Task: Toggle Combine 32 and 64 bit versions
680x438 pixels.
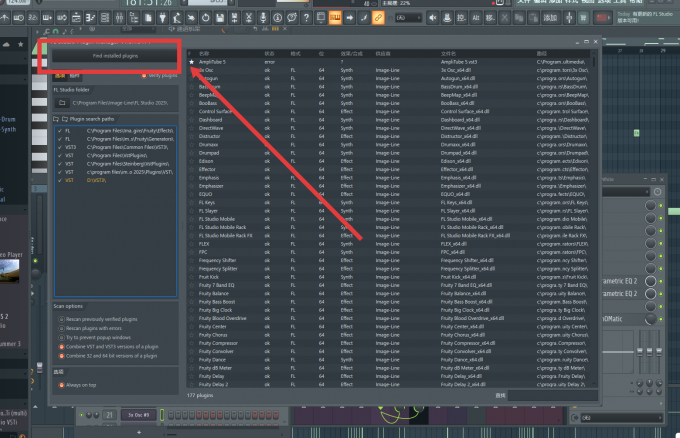Action: pyautogui.click(x=108, y=356)
